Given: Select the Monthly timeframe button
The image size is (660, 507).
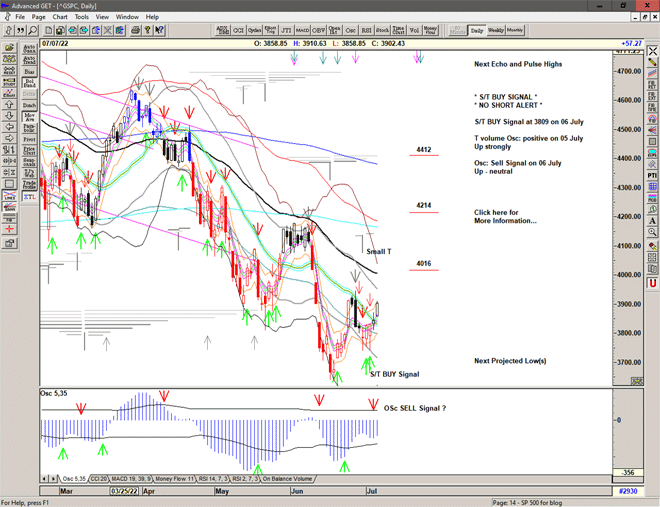Looking at the screenshot, I should tap(515, 30).
